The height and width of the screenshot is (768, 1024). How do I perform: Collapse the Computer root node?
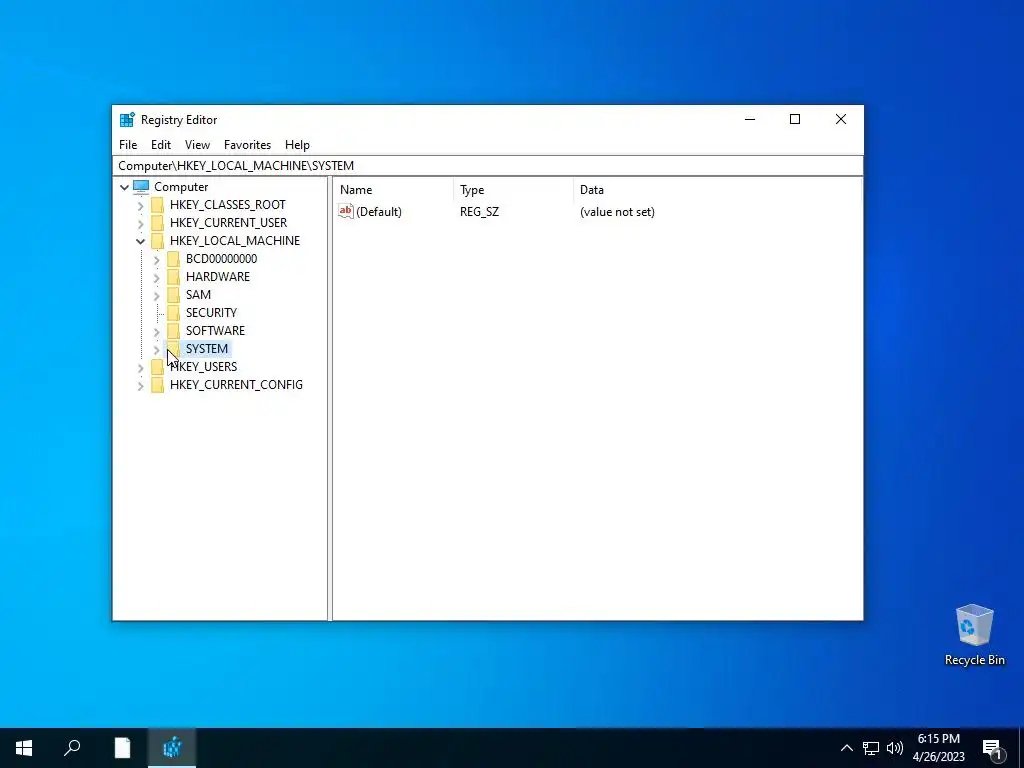(124, 187)
